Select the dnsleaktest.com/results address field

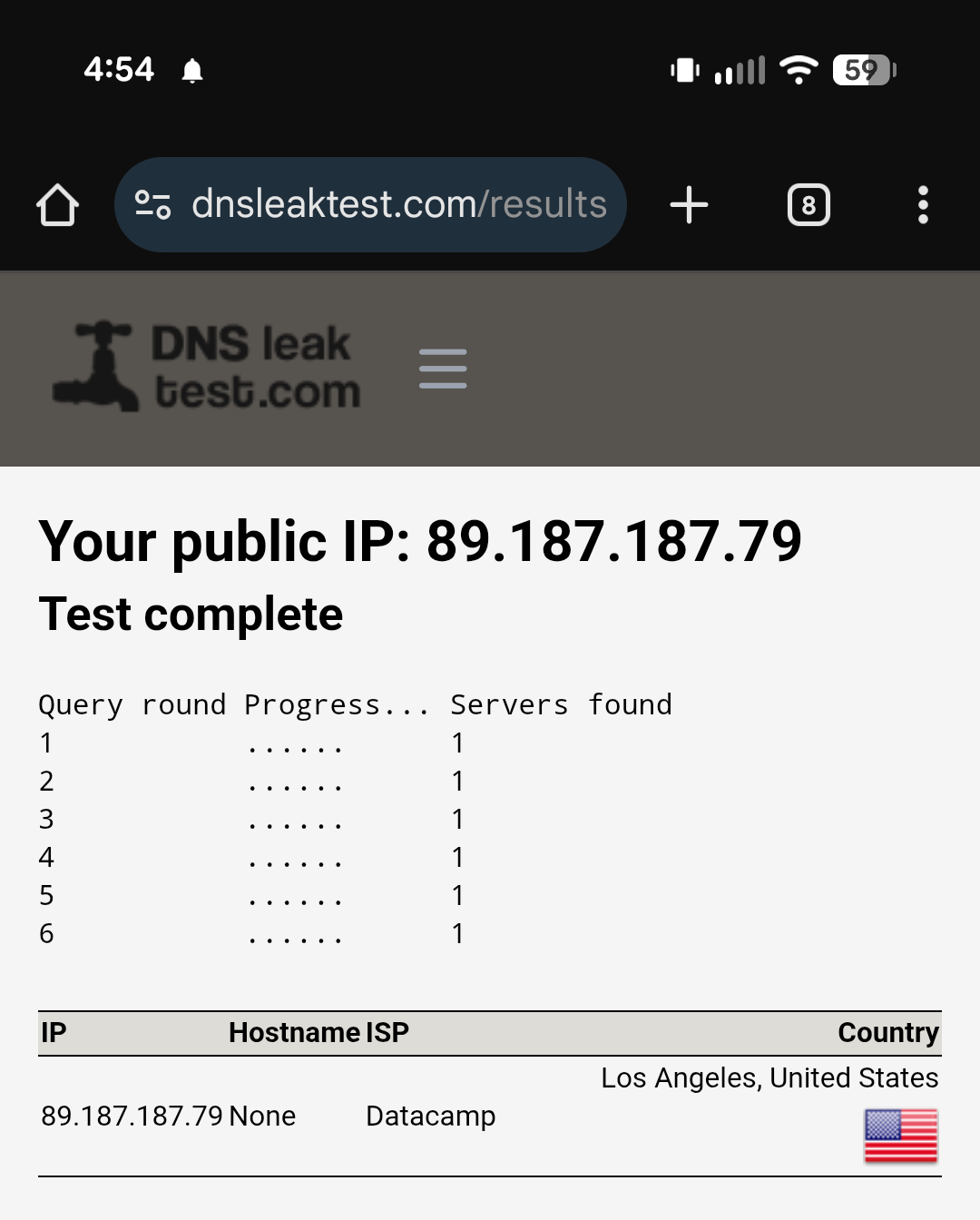tap(399, 205)
